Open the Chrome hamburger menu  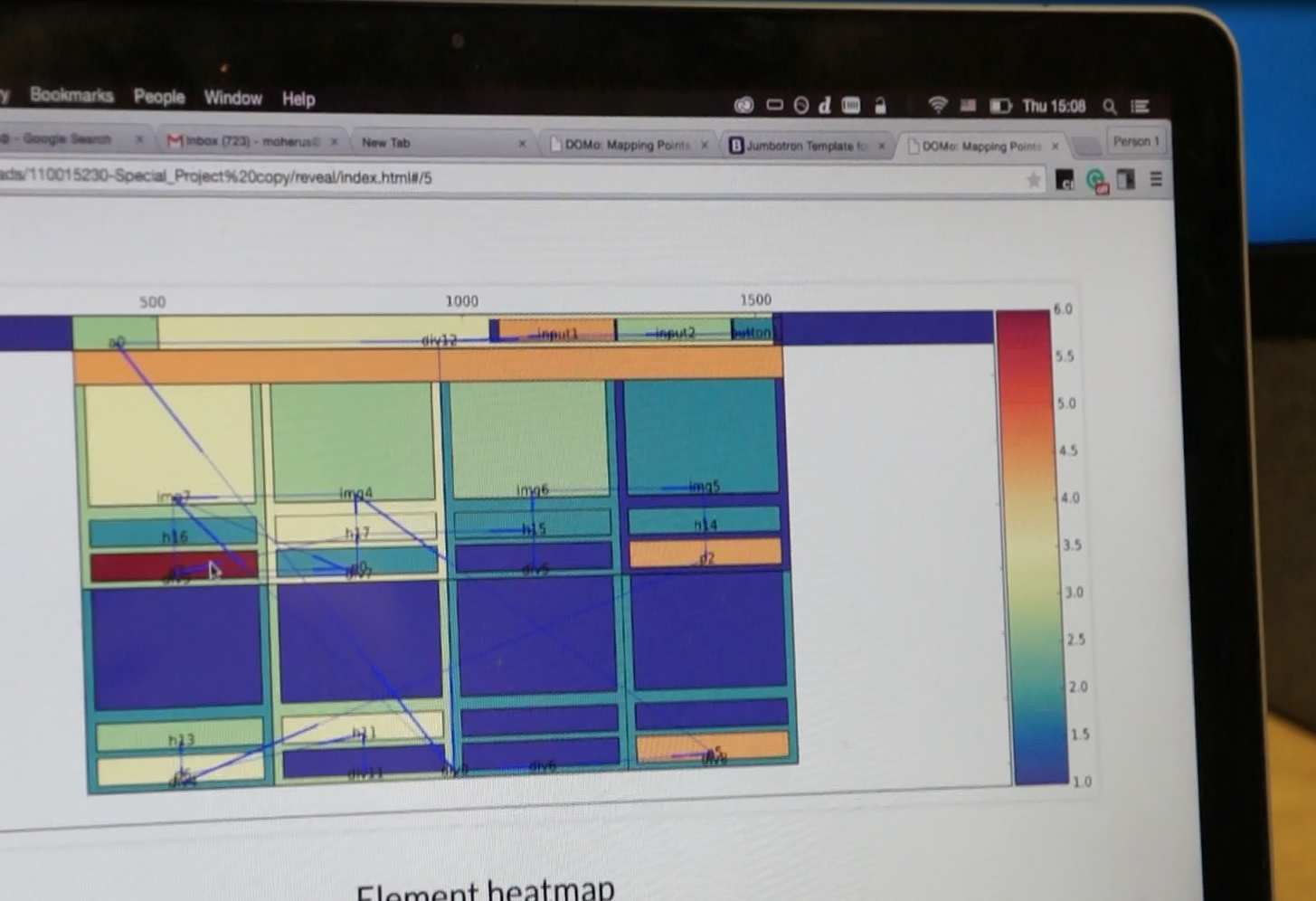tap(1155, 179)
